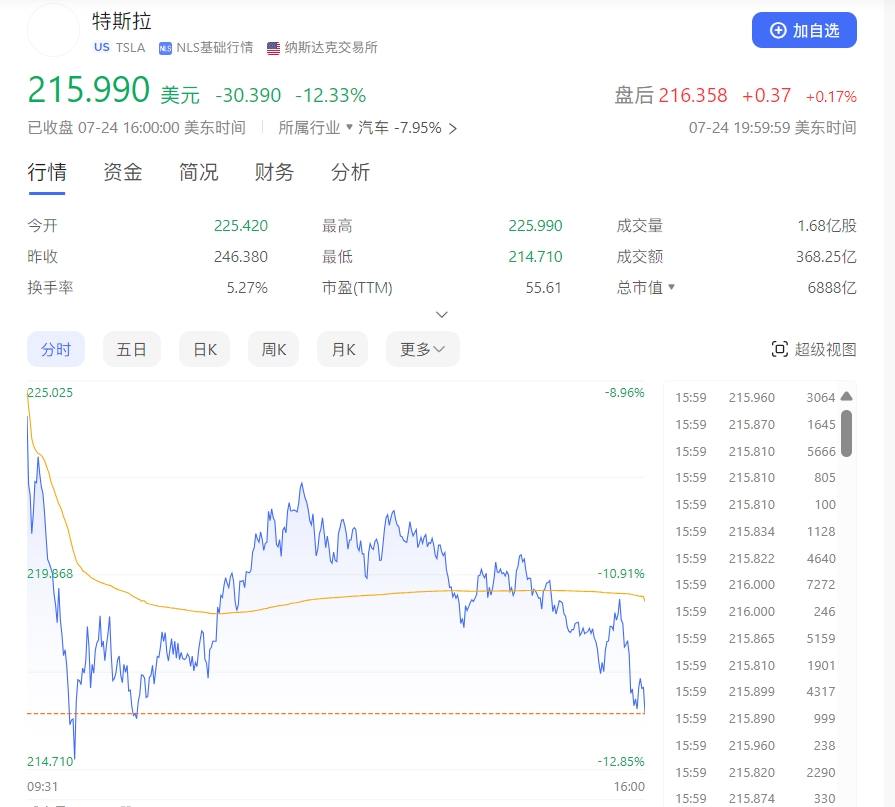Click the 成交额 value 368.25亿
Viewport: 895px width, 807px height.
coord(827,257)
